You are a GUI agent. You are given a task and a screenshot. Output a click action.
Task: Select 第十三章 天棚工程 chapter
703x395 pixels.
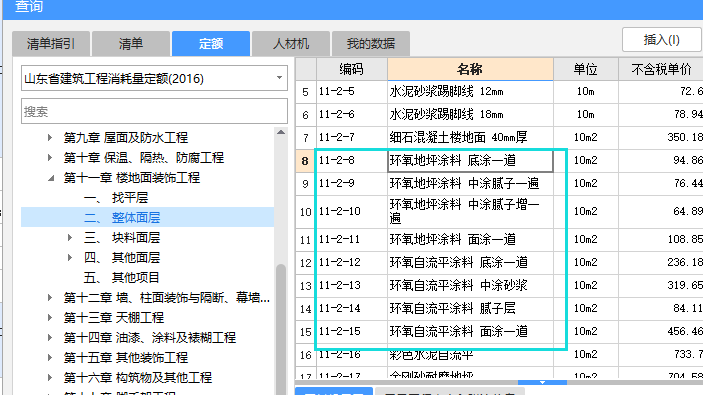tap(113, 317)
